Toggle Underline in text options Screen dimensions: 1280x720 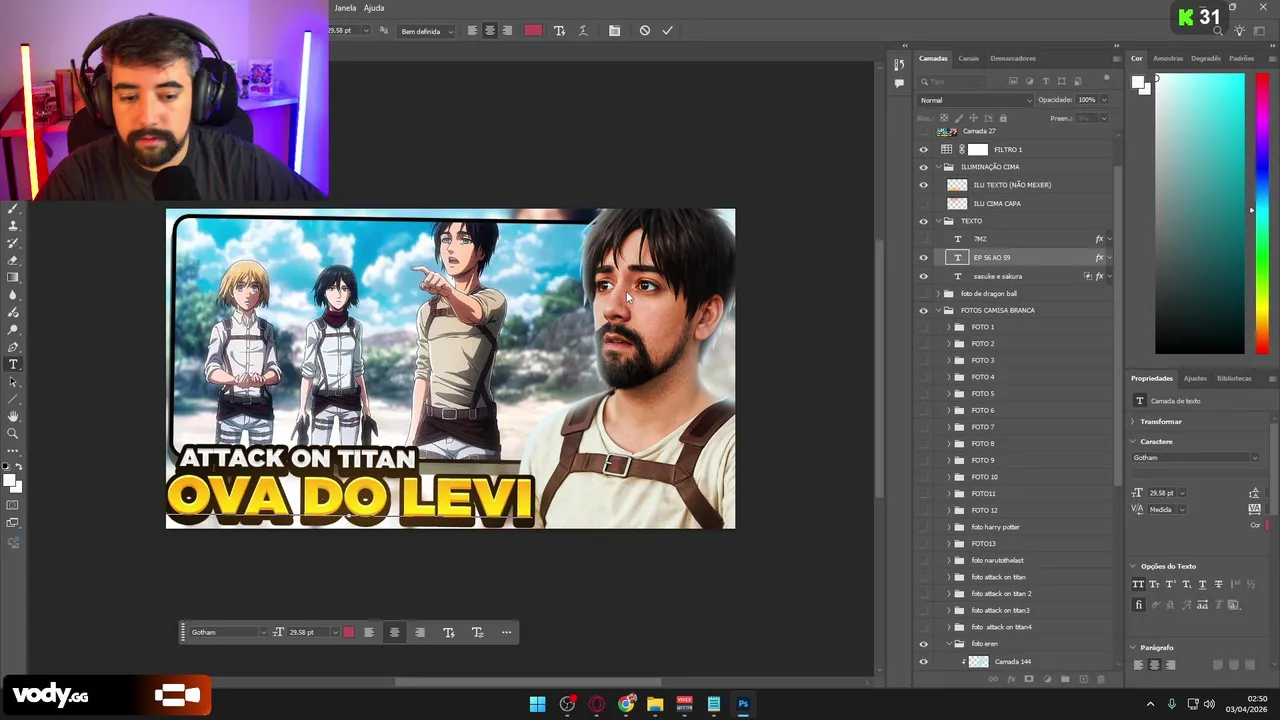[1202, 584]
